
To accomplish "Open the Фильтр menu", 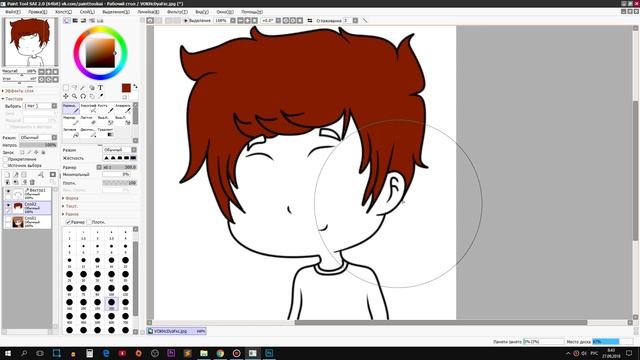I will tap(177, 12).
